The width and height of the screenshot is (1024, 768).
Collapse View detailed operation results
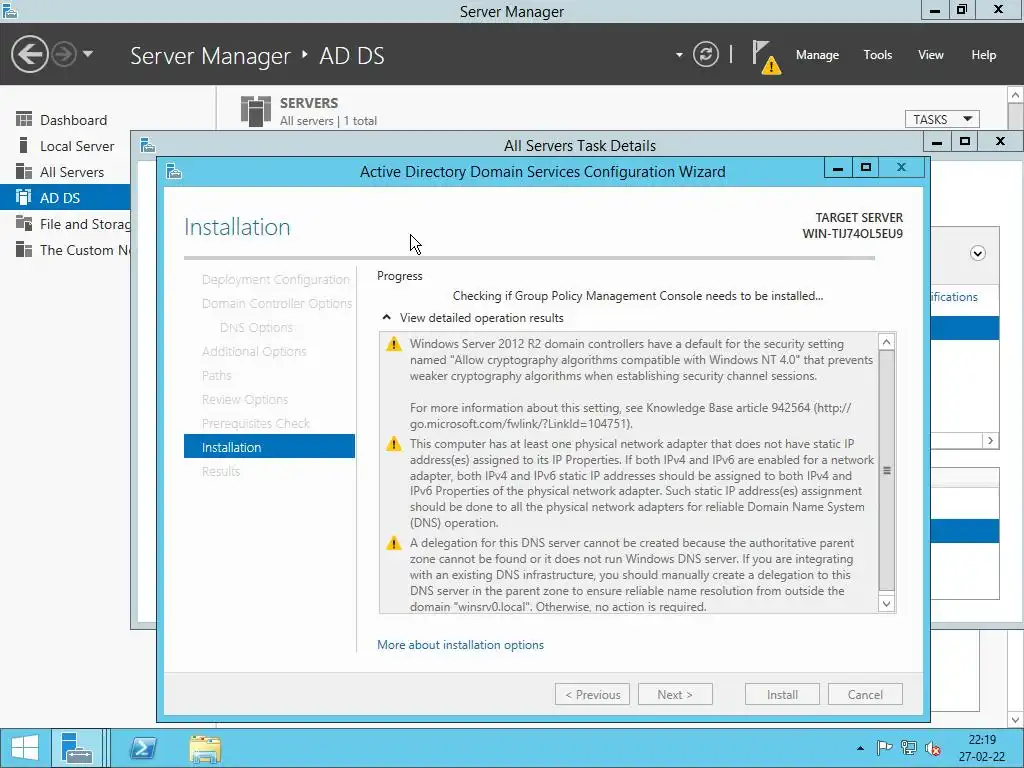[387, 317]
